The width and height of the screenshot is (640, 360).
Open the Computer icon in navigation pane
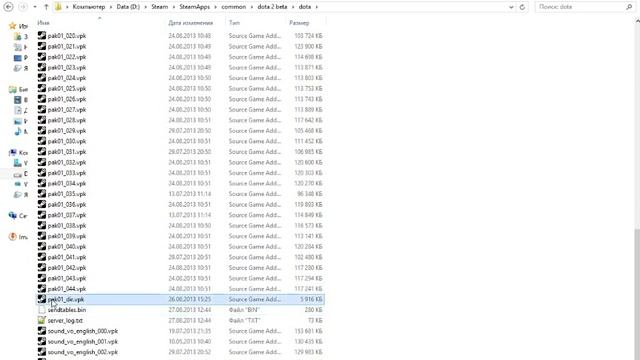[13, 153]
